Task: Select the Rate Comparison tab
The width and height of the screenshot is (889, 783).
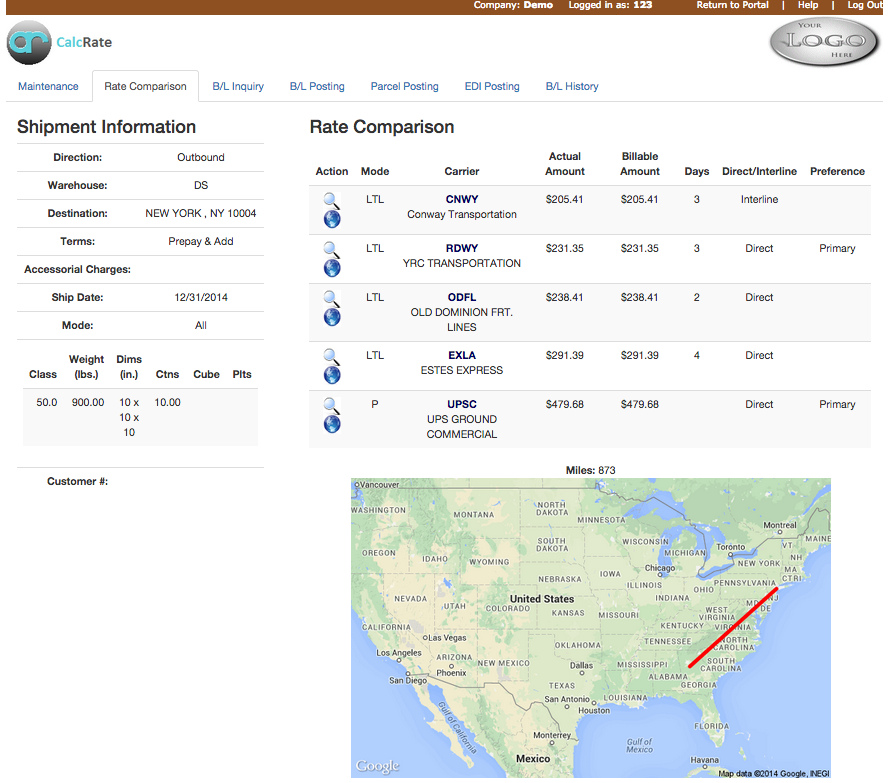Action: pos(145,86)
